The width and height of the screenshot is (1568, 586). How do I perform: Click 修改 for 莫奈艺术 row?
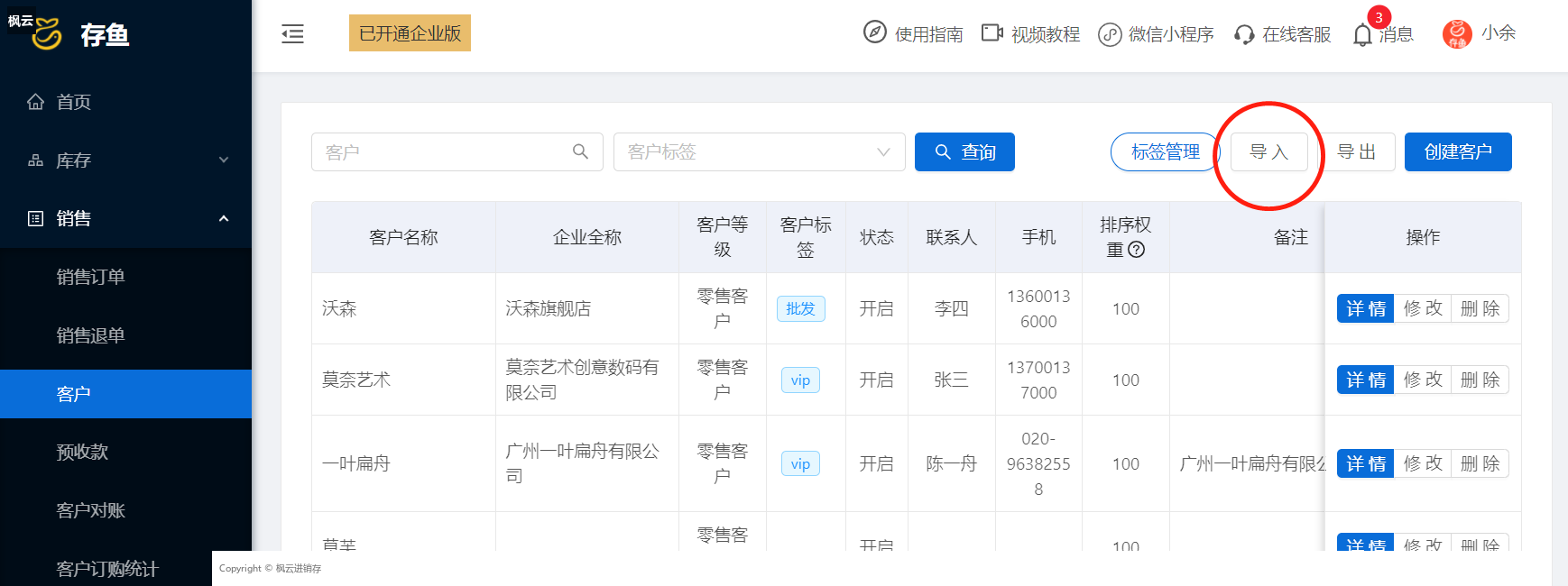click(x=1423, y=380)
